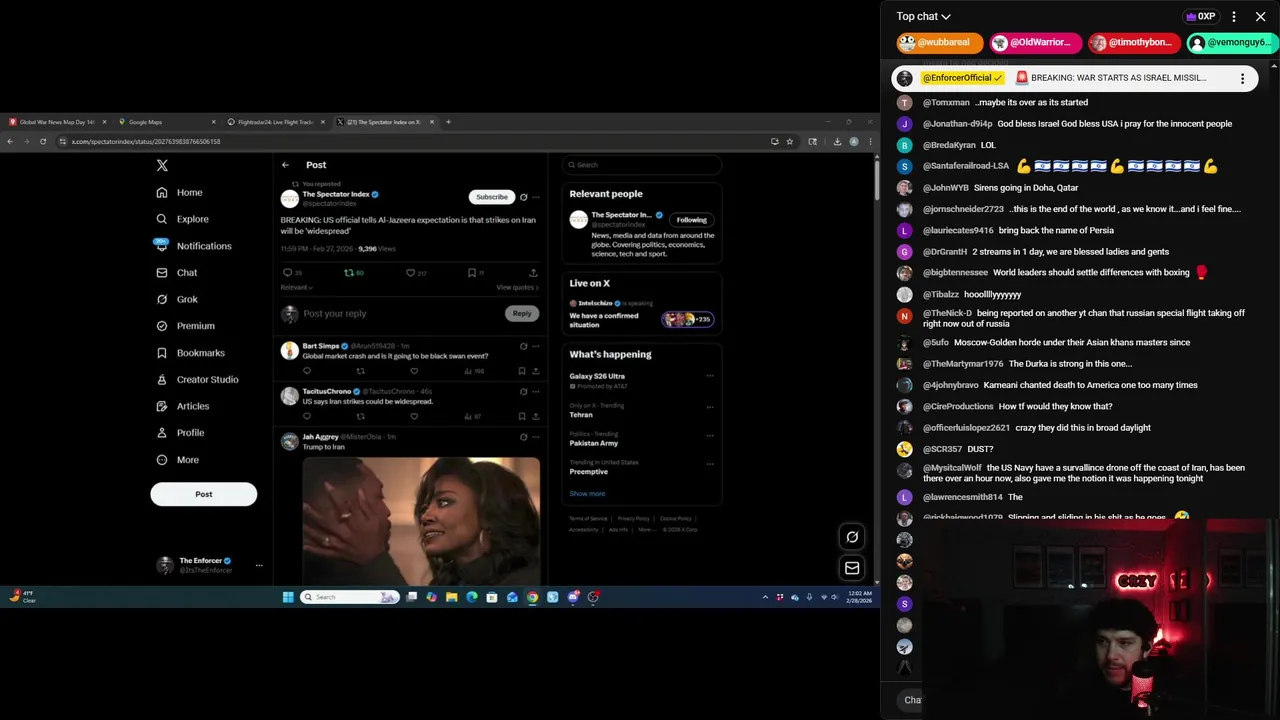Bookmark page with address bar star
1280x720 pixels.
point(789,142)
